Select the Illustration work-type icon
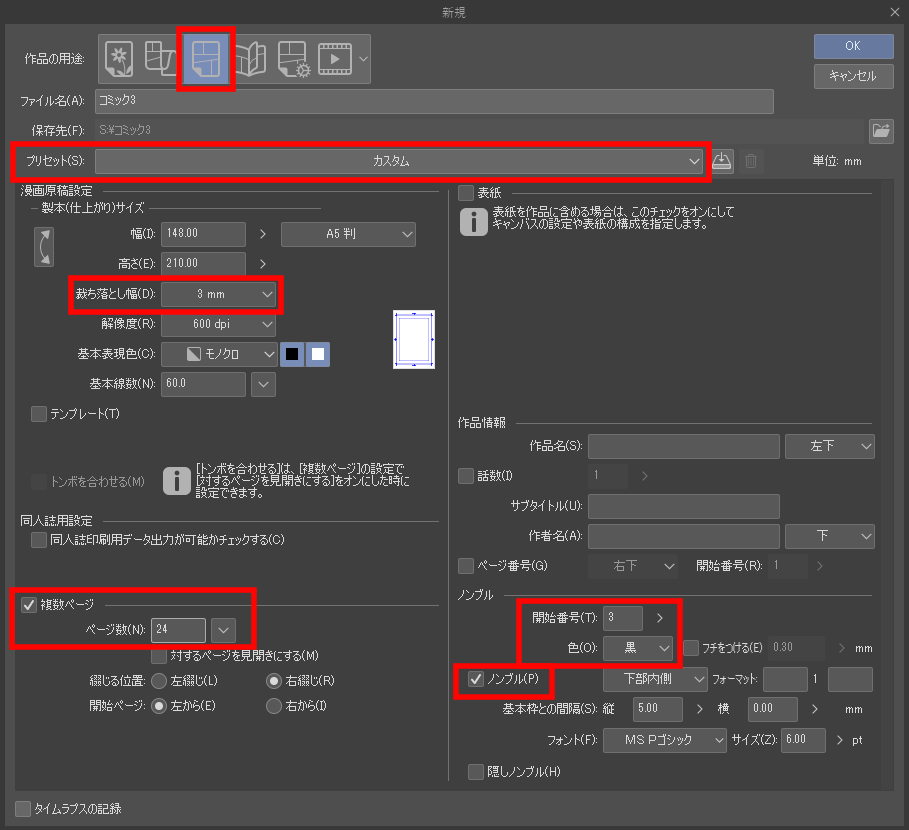909x830 pixels. (119, 59)
